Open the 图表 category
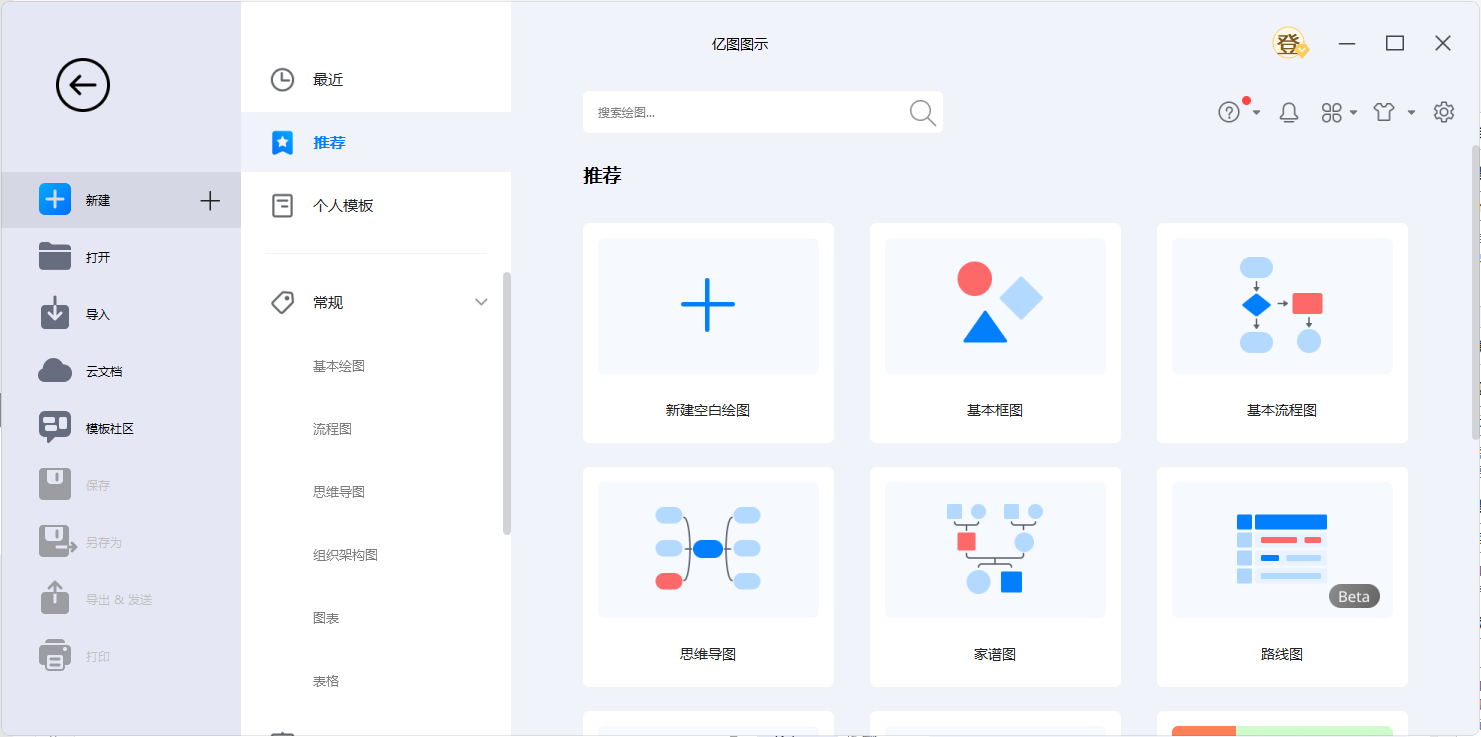The width and height of the screenshot is (1481, 737). [x=326, y=618]
